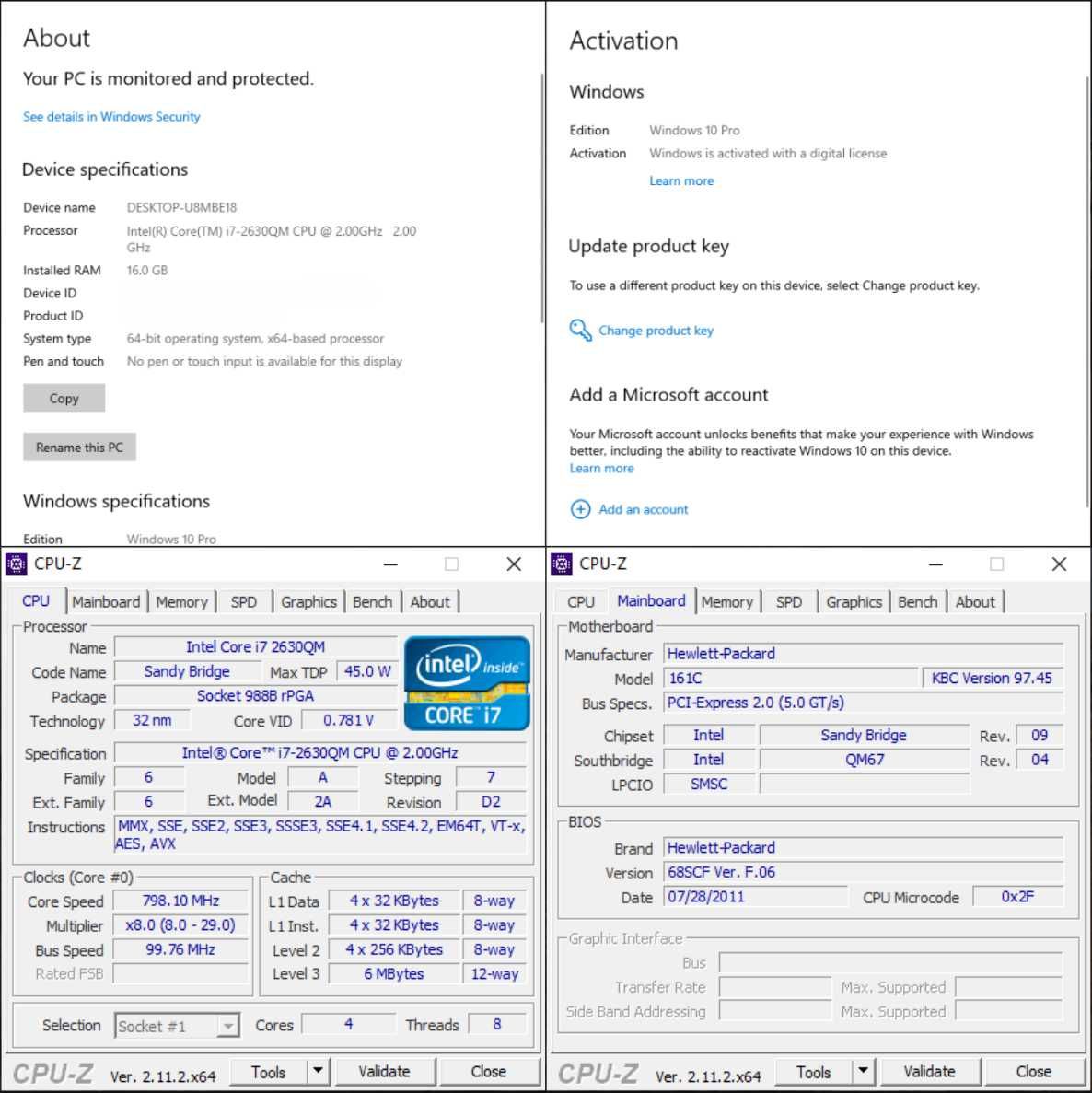Click the Max TDP value 45.0 W
Screen dimensions: 1092x1093
click(367, 671)
